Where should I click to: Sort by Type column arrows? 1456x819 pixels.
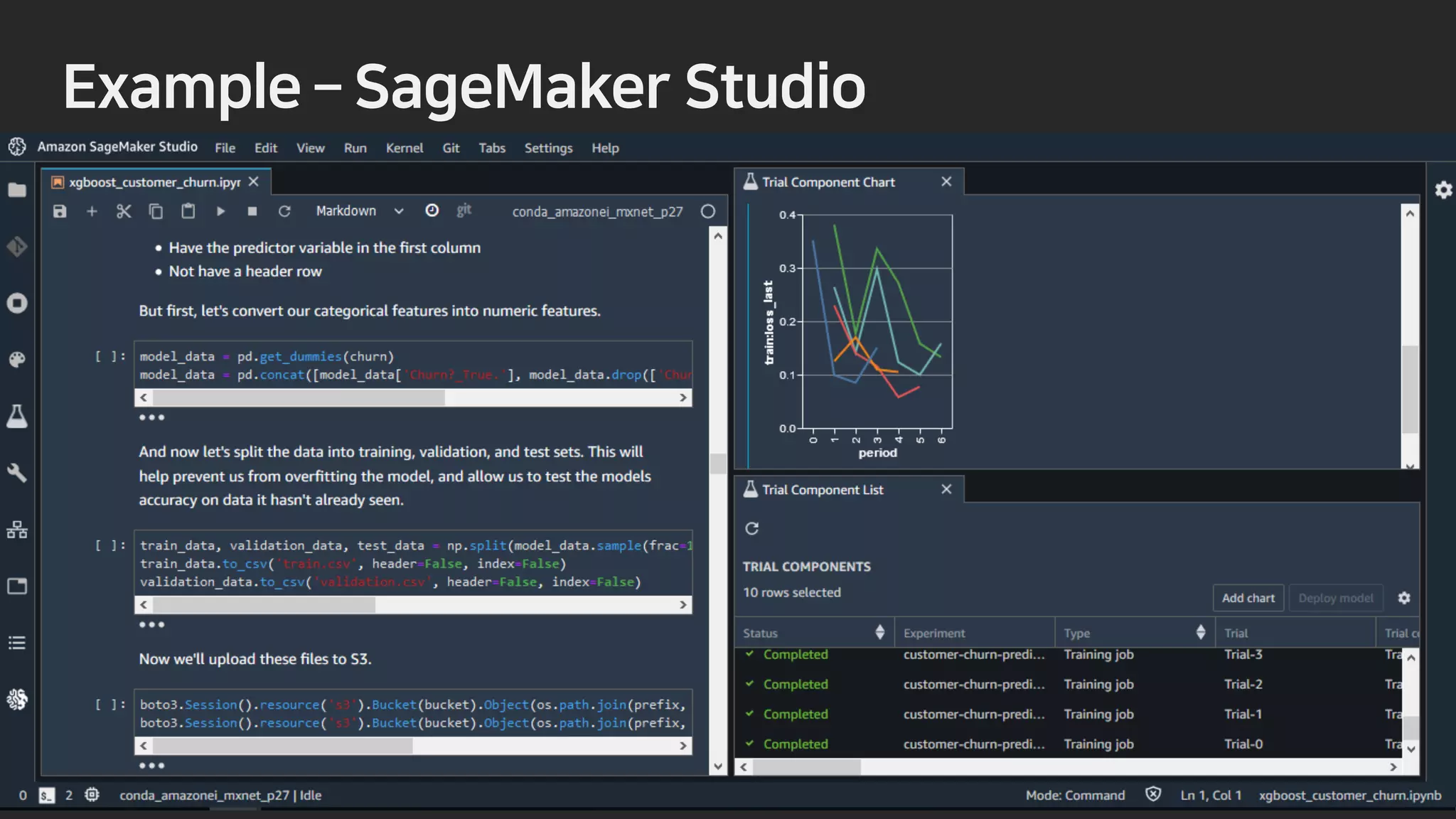tap(1200, 632)
